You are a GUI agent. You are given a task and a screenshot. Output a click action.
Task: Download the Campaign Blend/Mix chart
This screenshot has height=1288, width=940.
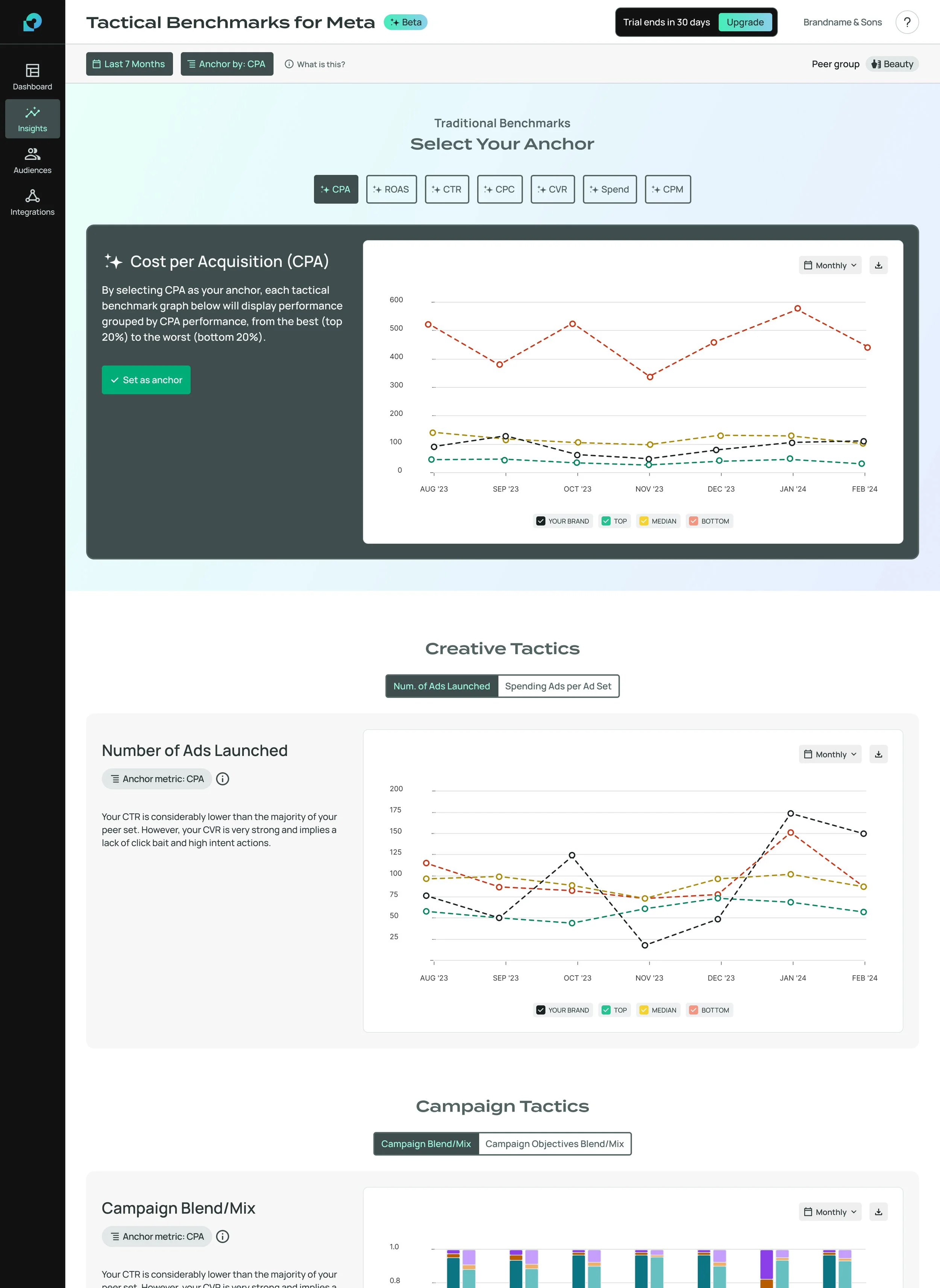point(878,1212)
